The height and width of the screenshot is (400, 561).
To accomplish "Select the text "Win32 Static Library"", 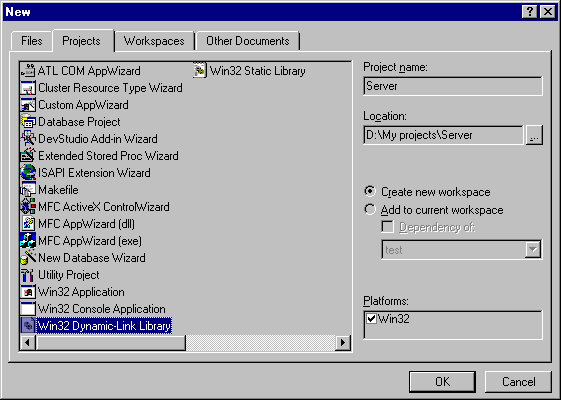I will [x=258, y=71].
